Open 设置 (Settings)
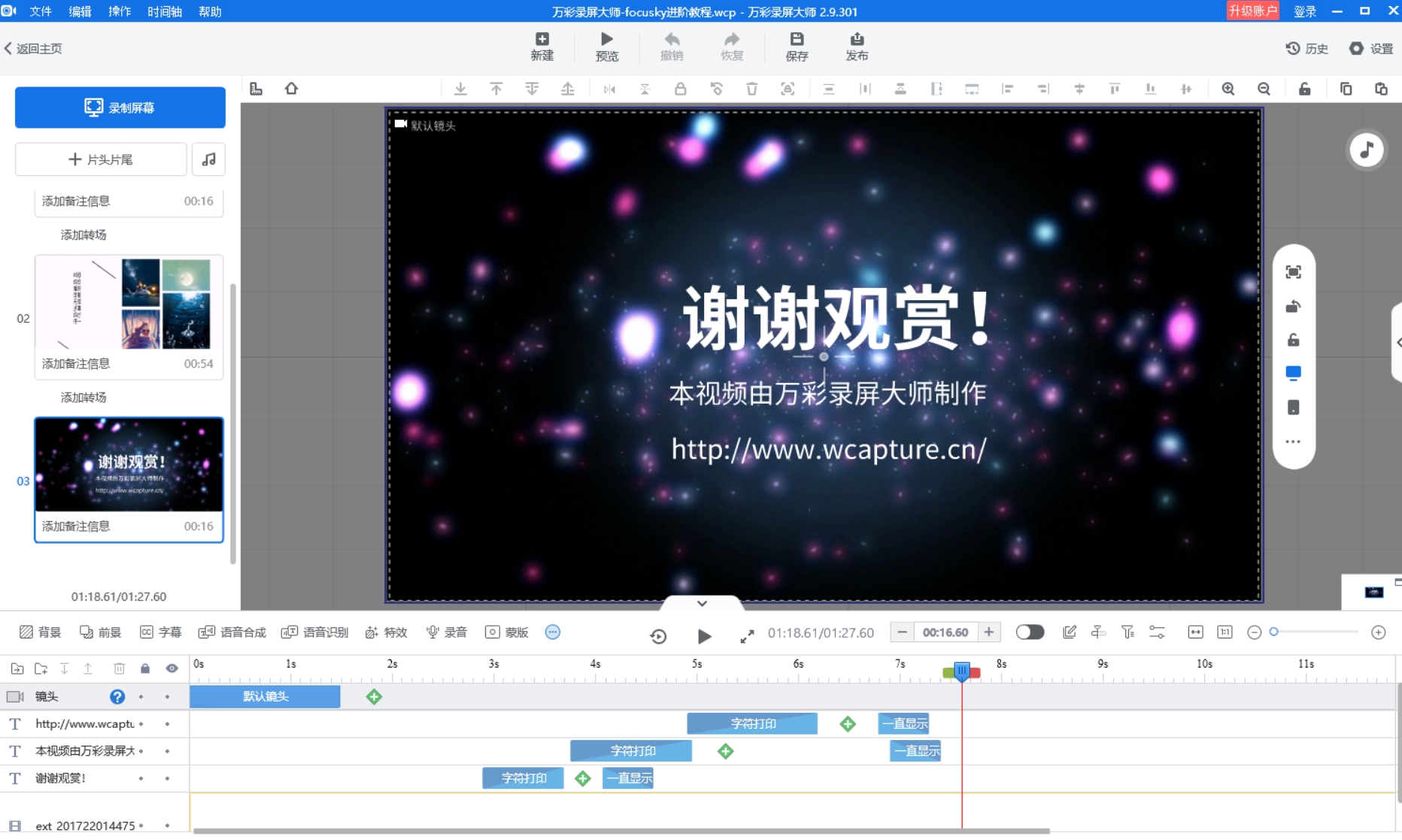The image size is (1402, 840). tap(1371, 48)
